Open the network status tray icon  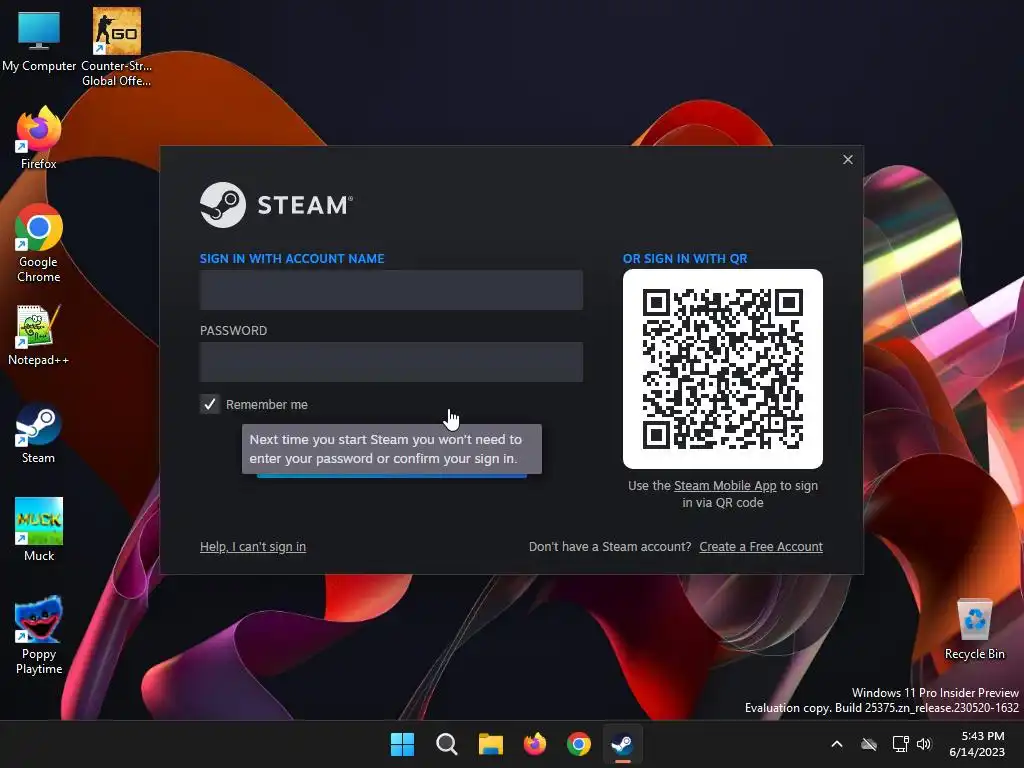[x=900, y=744]
